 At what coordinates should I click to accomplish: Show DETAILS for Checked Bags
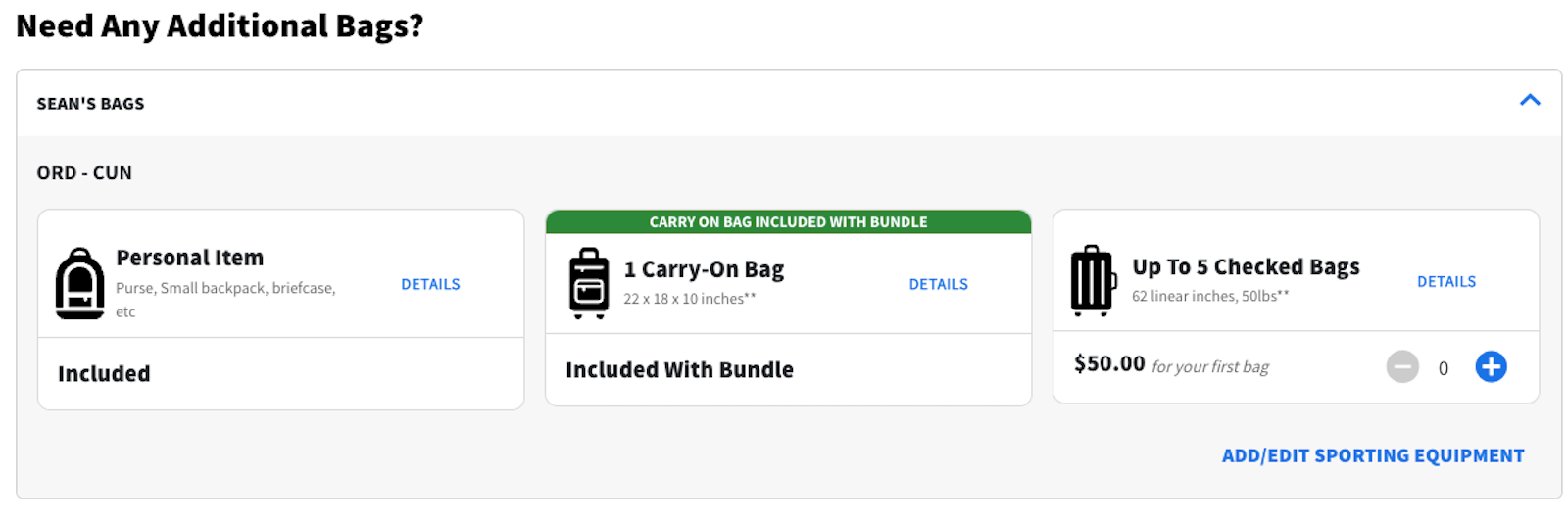[x=1445, y=281]
